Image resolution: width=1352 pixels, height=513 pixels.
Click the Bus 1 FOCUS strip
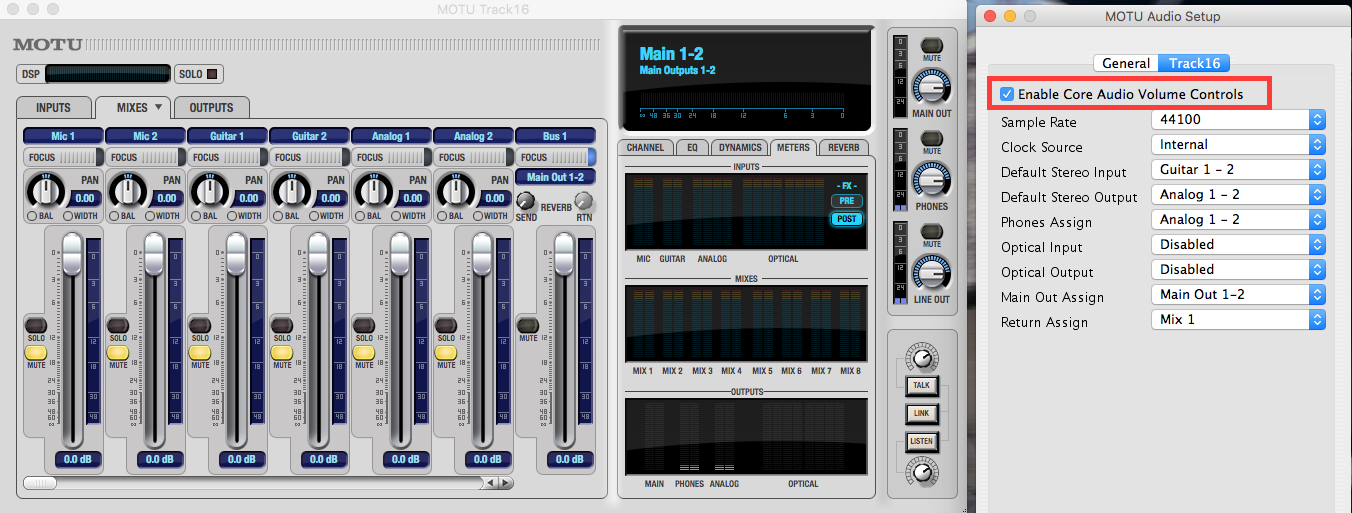pyautogui.click(x=556, y=157)
